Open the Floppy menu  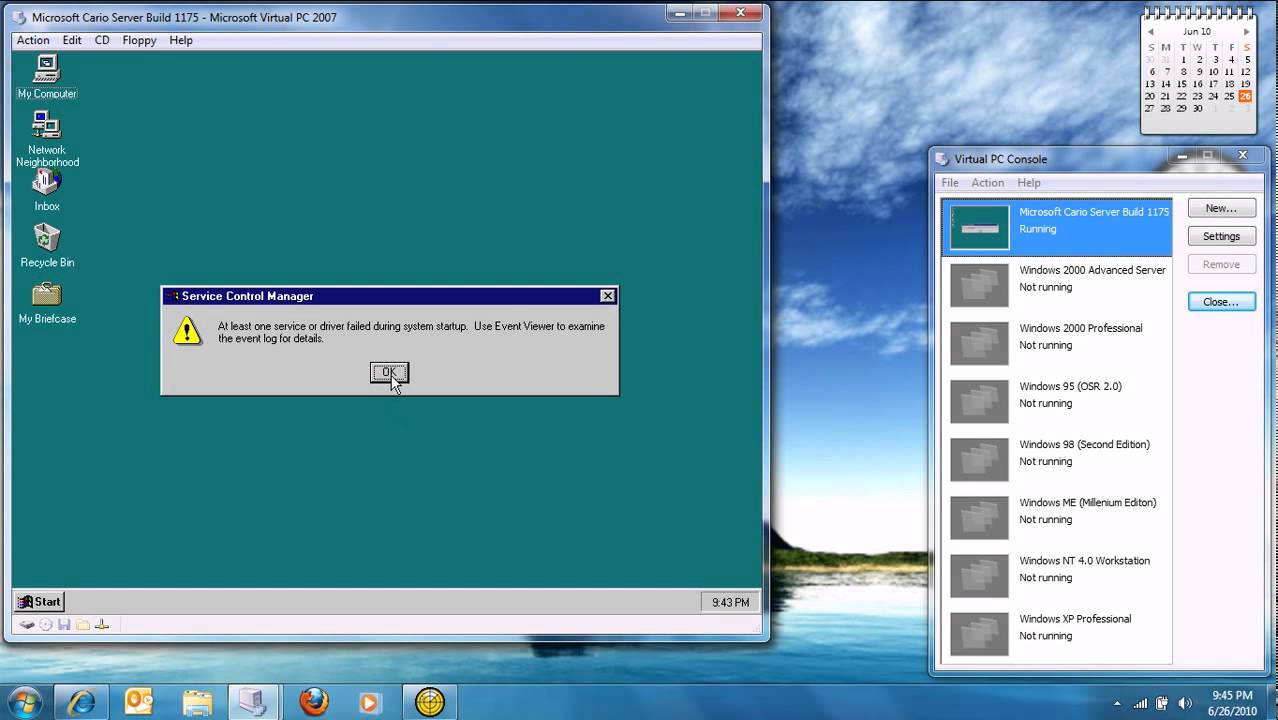tap(139, 40)
